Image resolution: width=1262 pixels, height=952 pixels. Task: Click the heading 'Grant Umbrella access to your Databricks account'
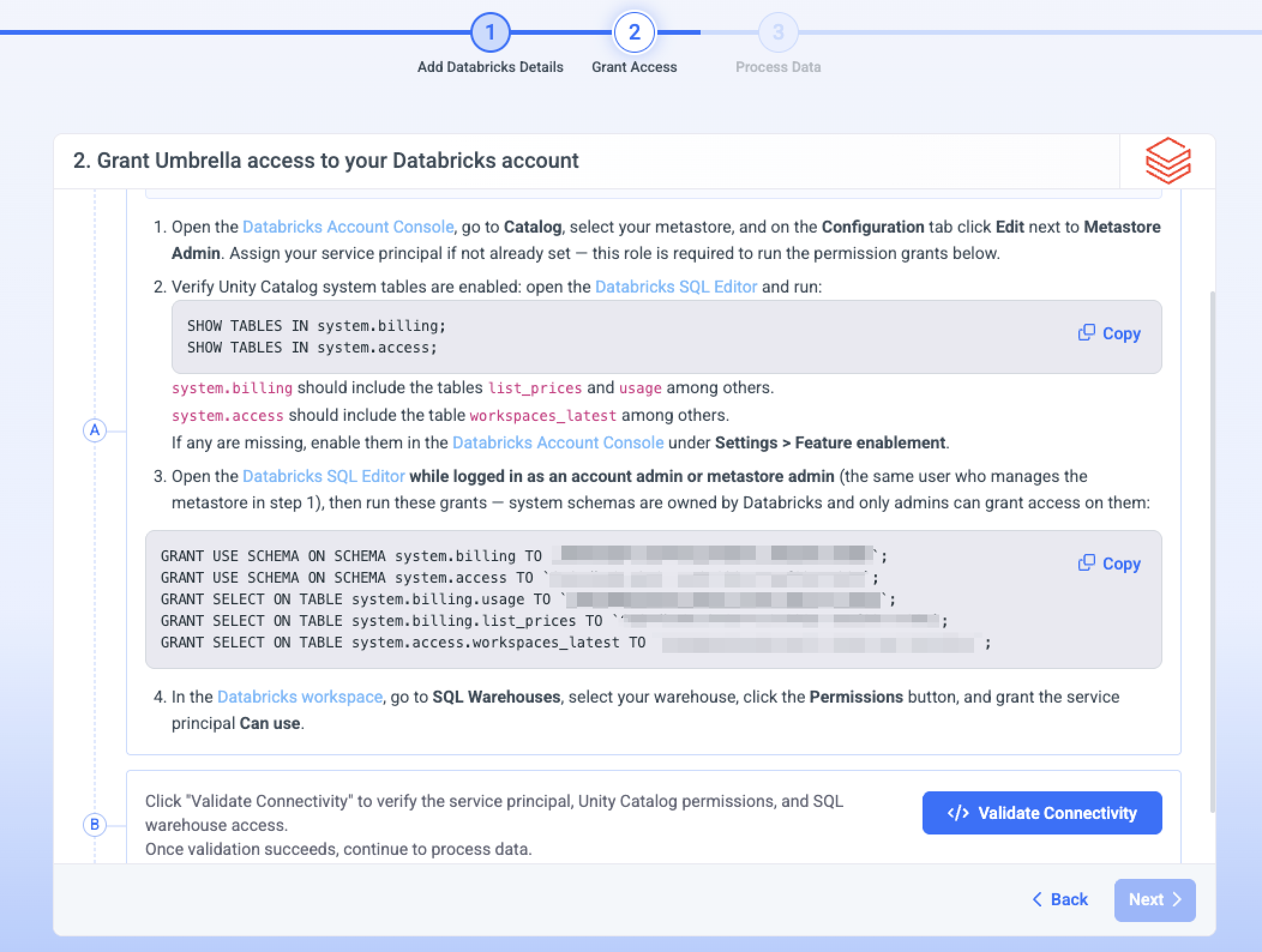coord(338,161)
